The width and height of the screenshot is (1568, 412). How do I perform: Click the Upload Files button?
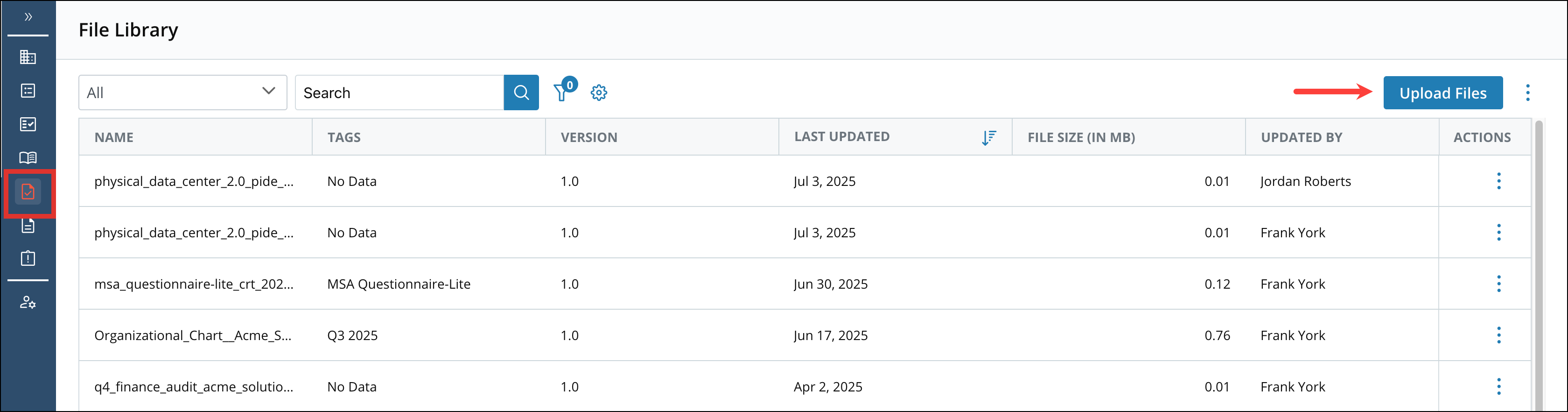(1443, 92)
